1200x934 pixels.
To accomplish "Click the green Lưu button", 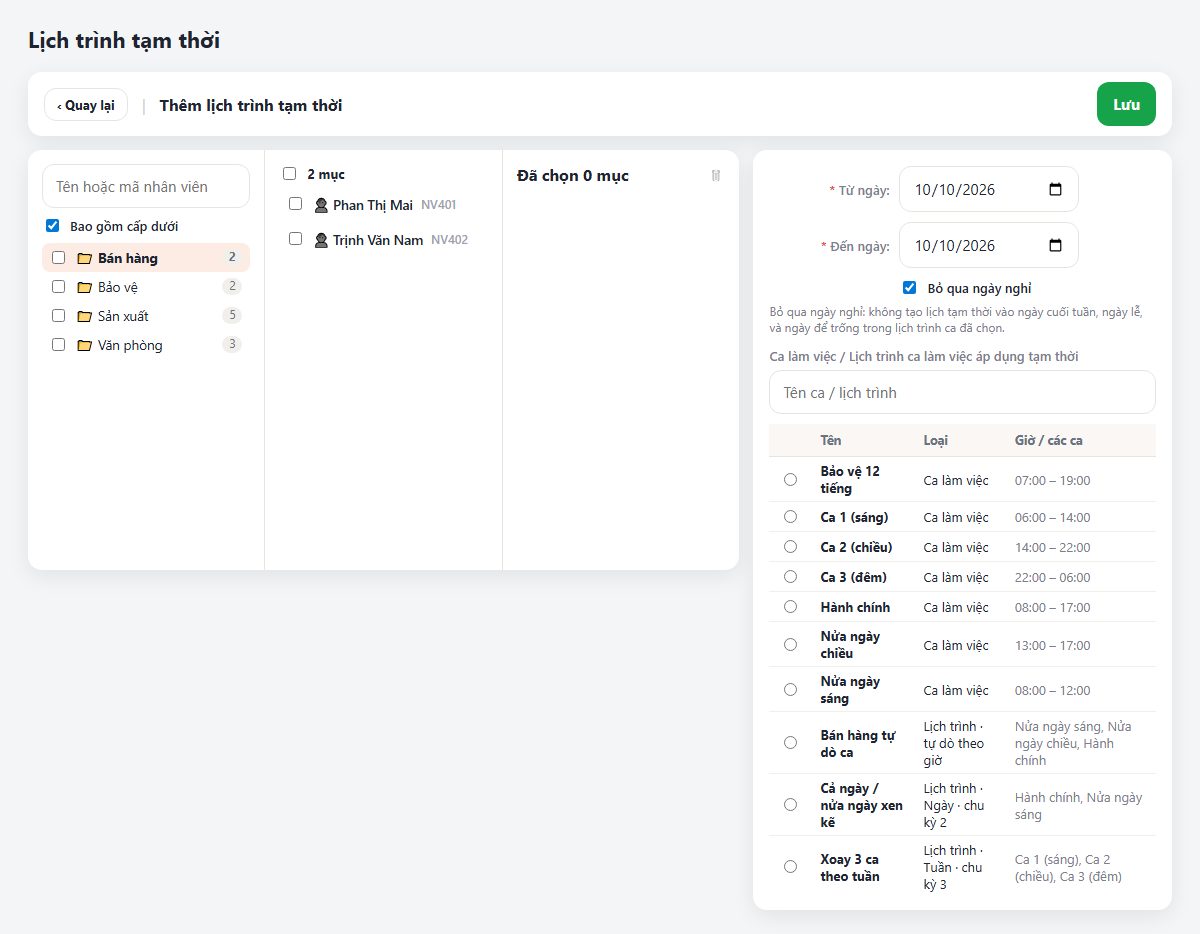I will [1126, 104].
